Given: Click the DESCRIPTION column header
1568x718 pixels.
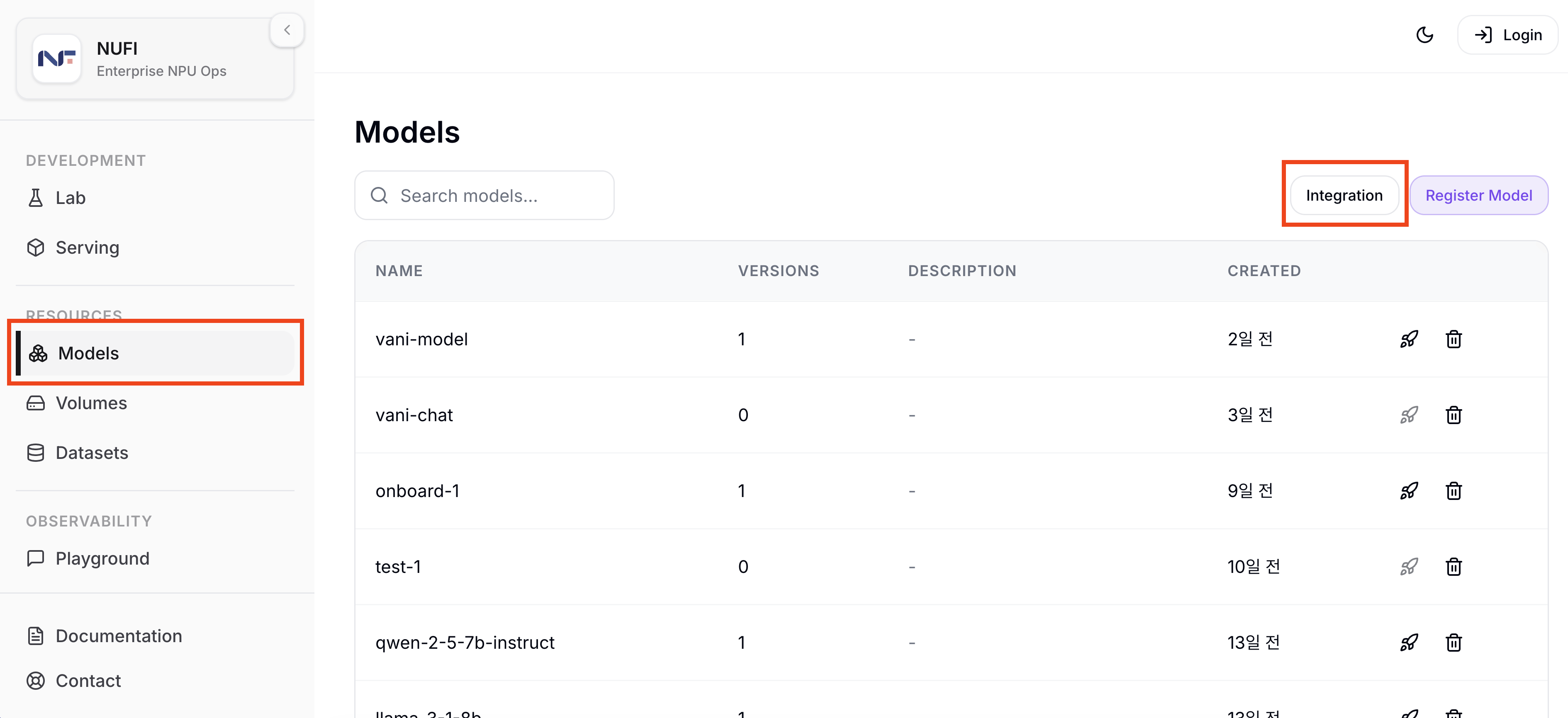Looking at the screenshot, I should pyautogui.click(x=962, y=271).
